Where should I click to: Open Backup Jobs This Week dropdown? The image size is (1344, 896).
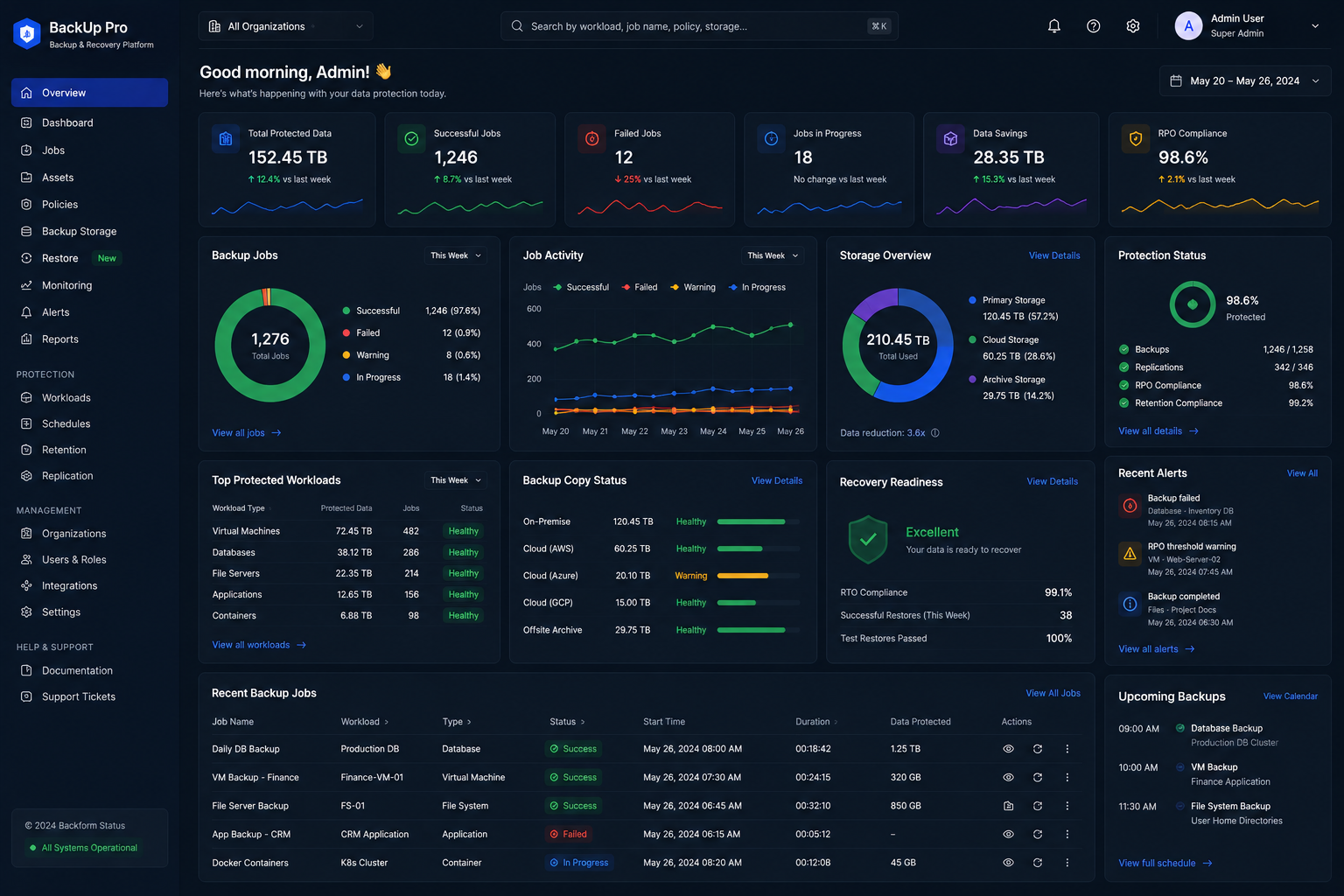[x=456, y=255]
